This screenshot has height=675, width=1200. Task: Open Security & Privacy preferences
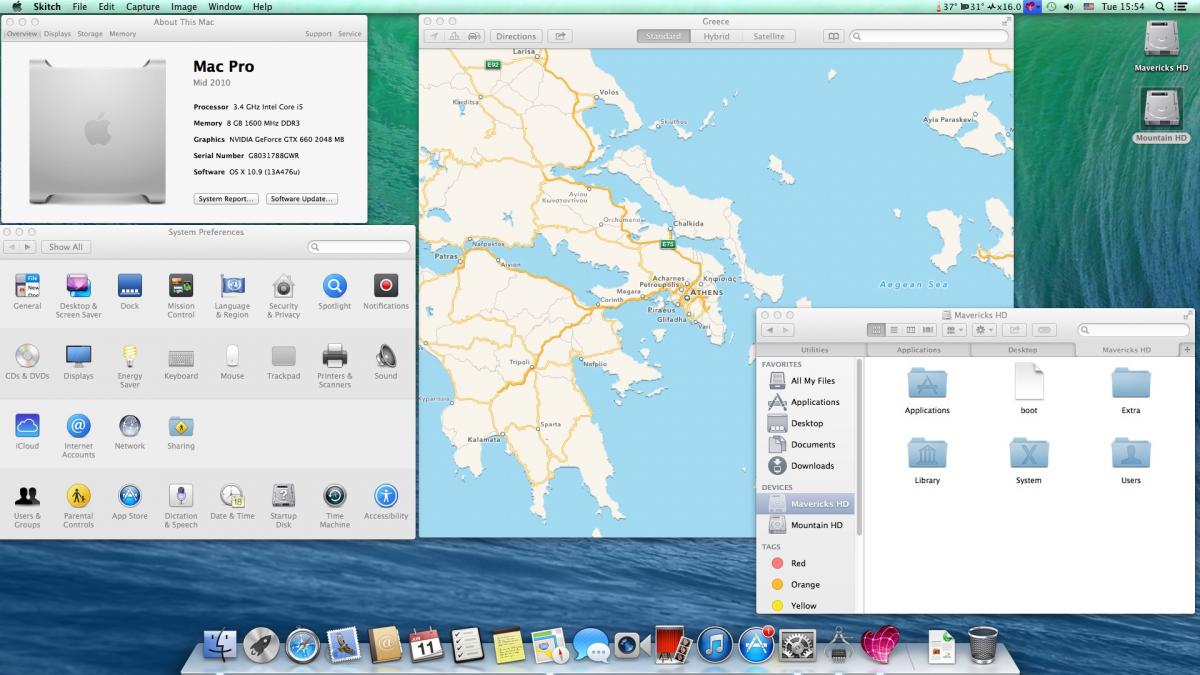(284, 295)
